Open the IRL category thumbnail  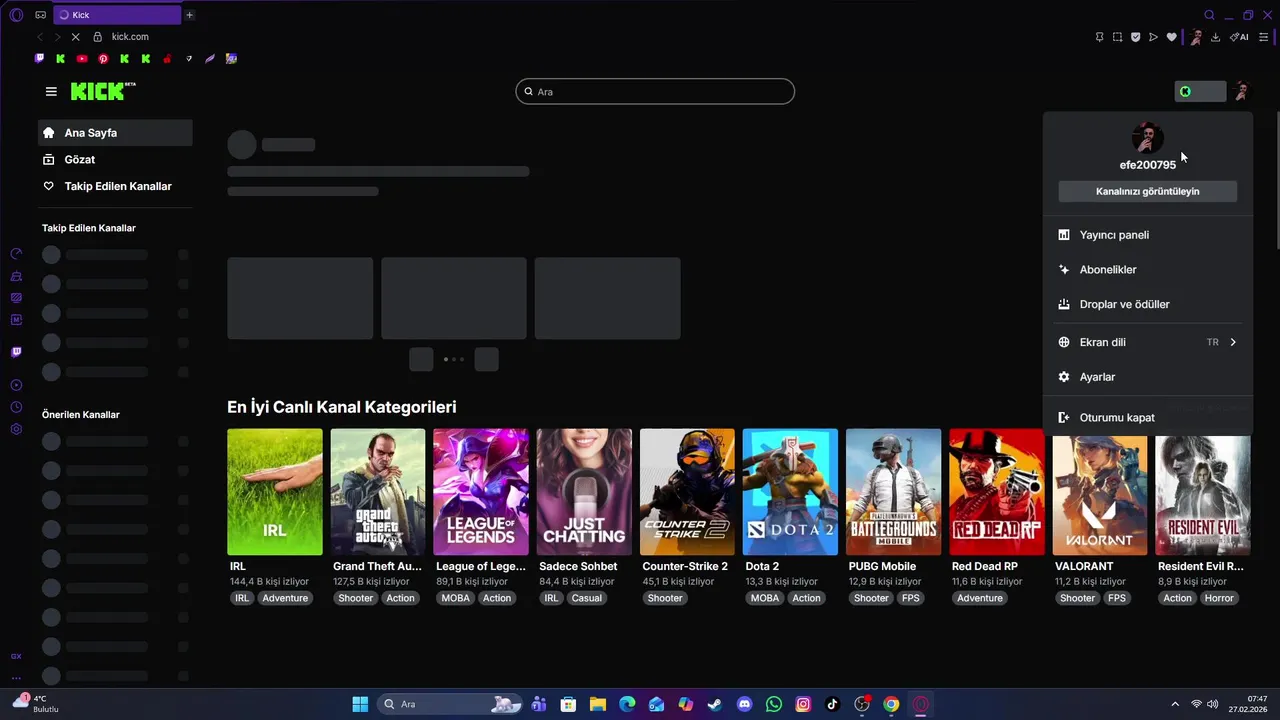(275, 492)
